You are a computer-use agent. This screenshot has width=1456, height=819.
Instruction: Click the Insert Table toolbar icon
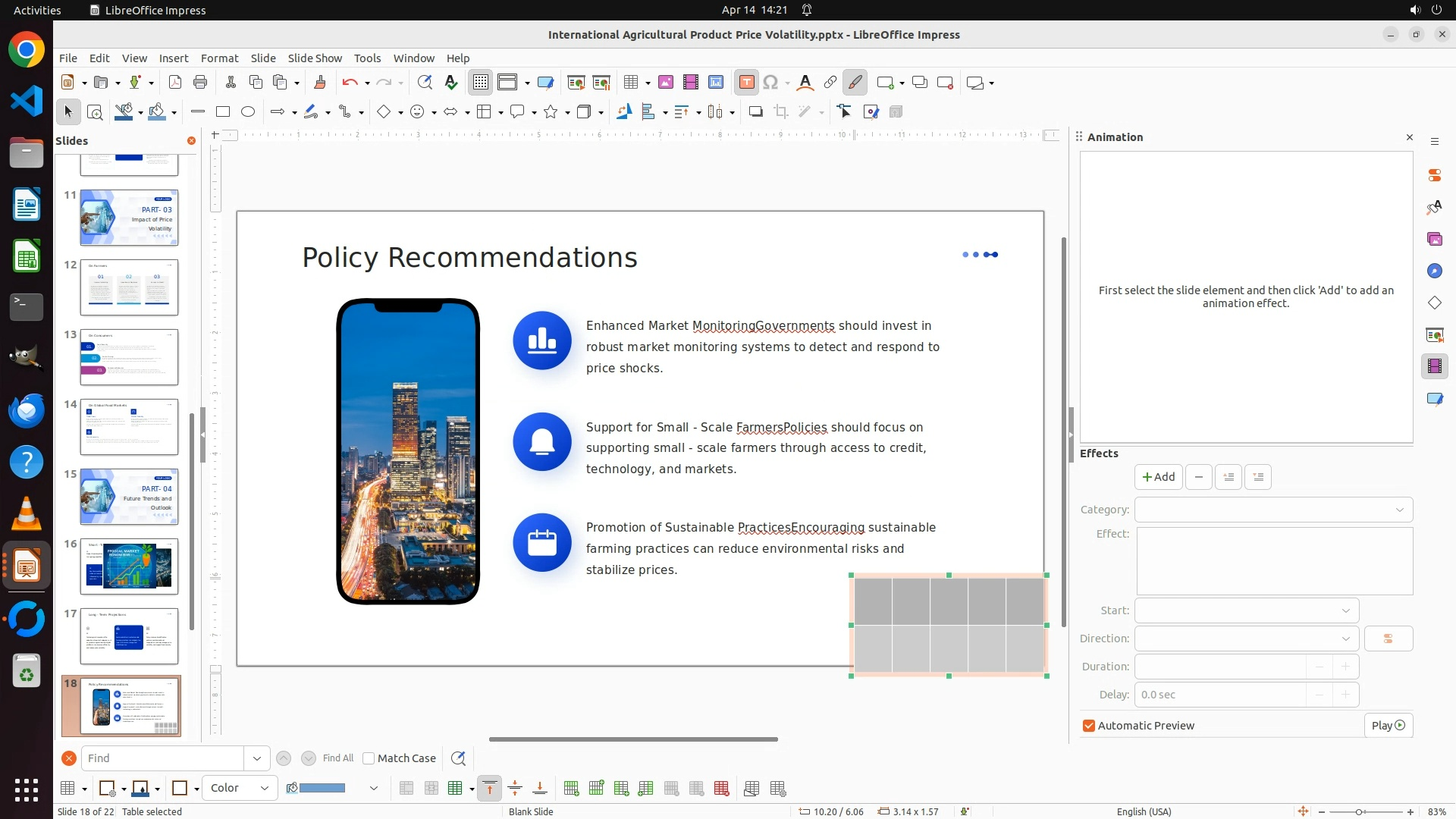click(630, 83)
